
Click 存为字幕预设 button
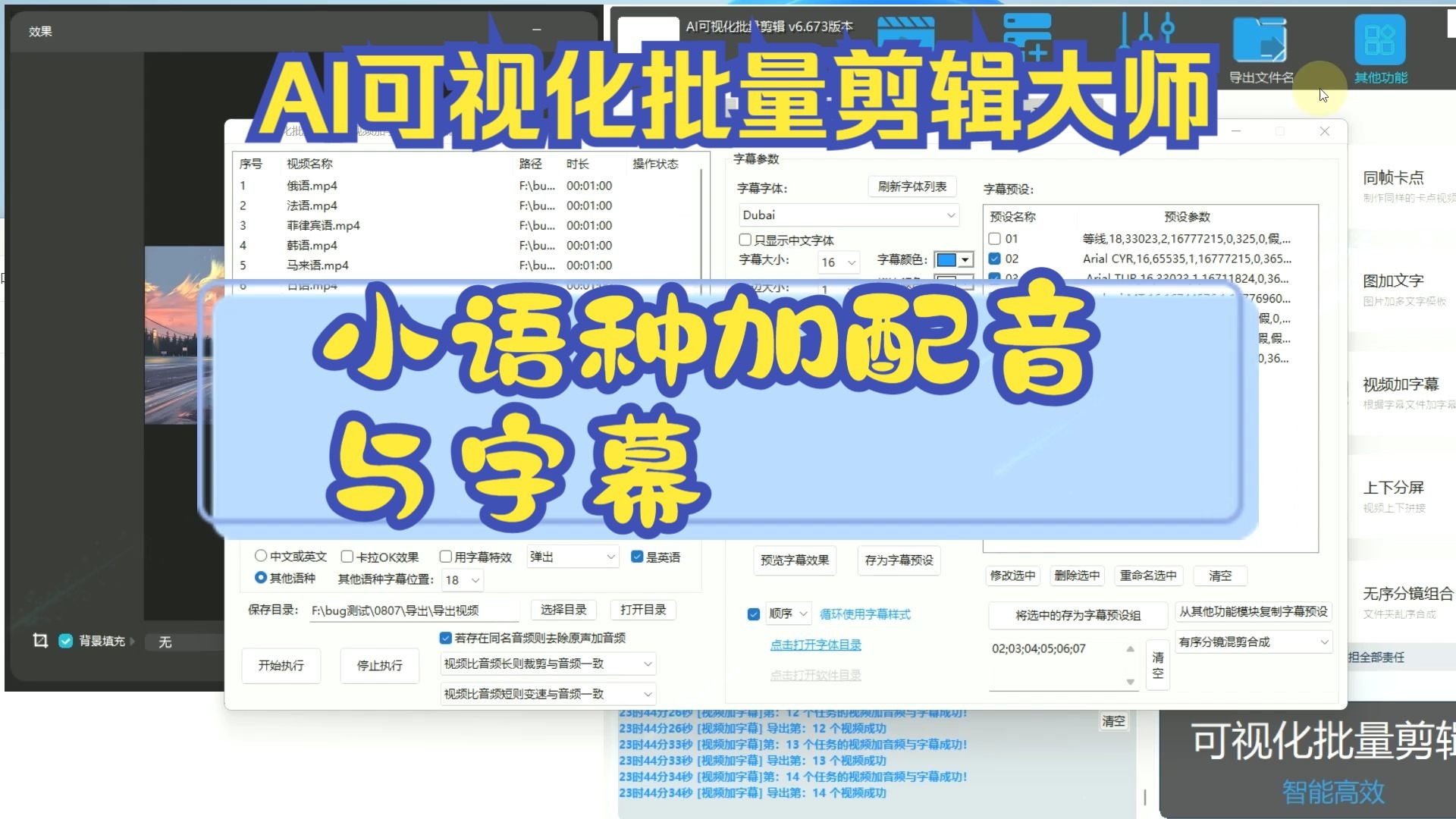point(899,560)
